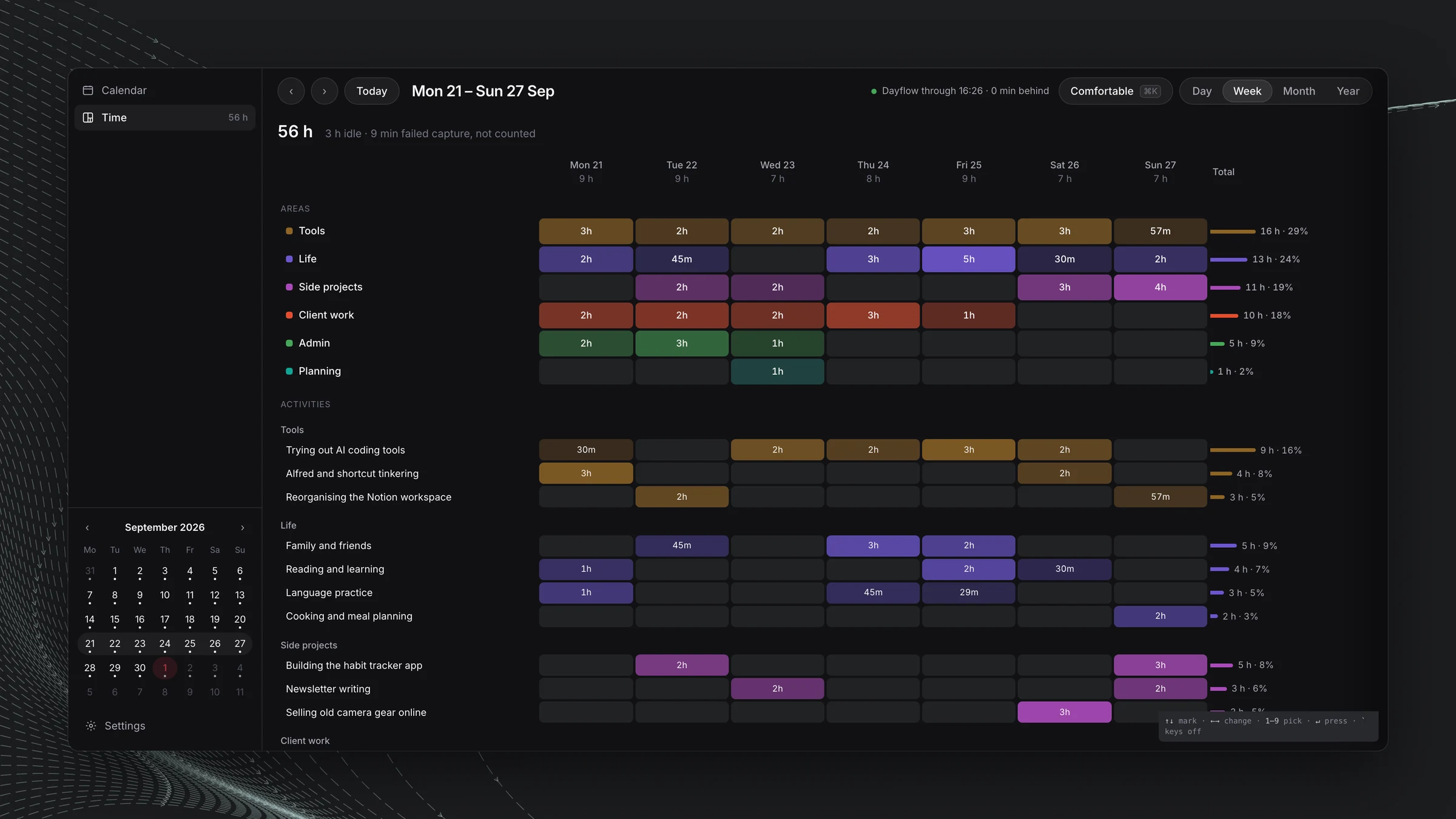Click 'Trying out AI coding tools' activity

(345, 450)
